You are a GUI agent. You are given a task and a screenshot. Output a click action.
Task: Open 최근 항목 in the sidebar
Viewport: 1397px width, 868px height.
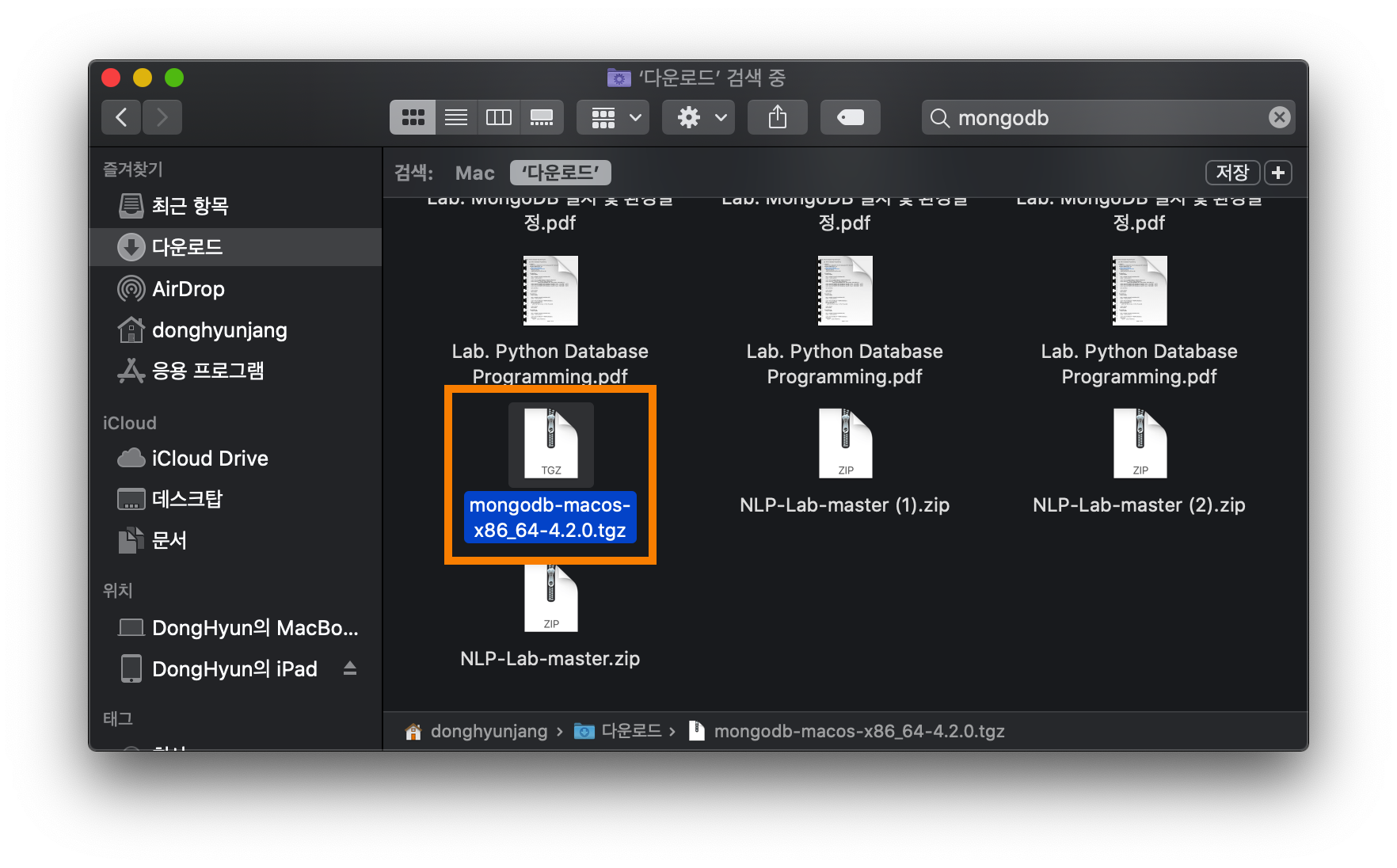click(x=236, y=206)
